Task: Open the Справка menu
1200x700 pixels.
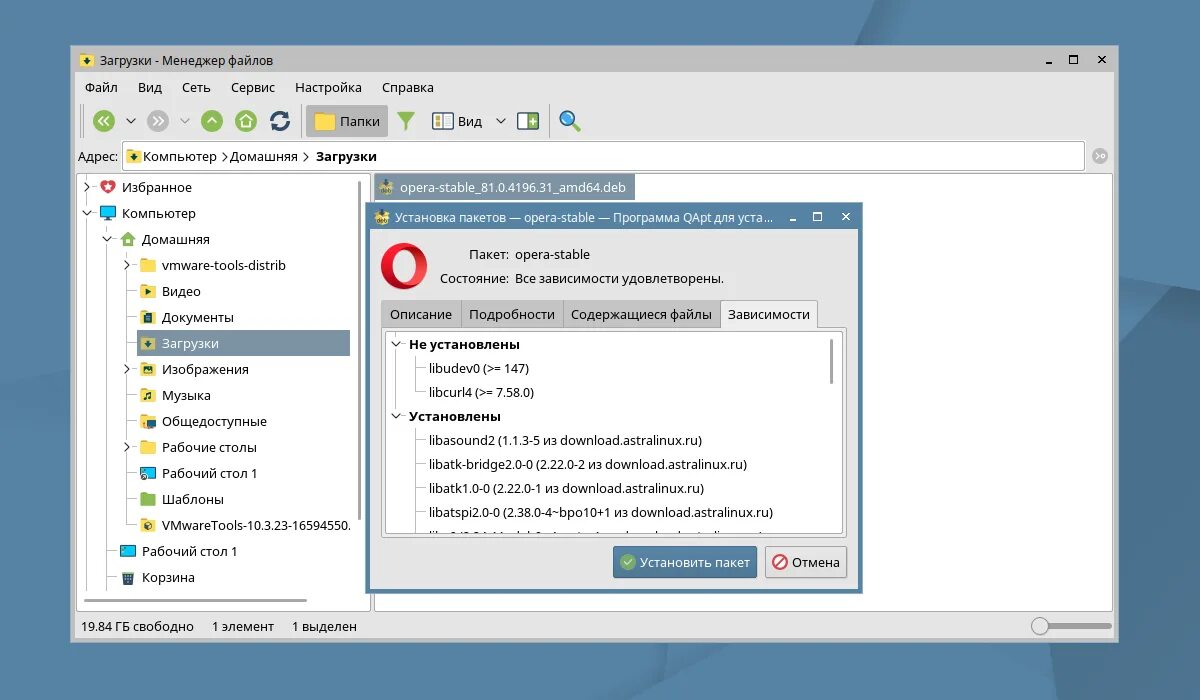Action: coord(408,87)
